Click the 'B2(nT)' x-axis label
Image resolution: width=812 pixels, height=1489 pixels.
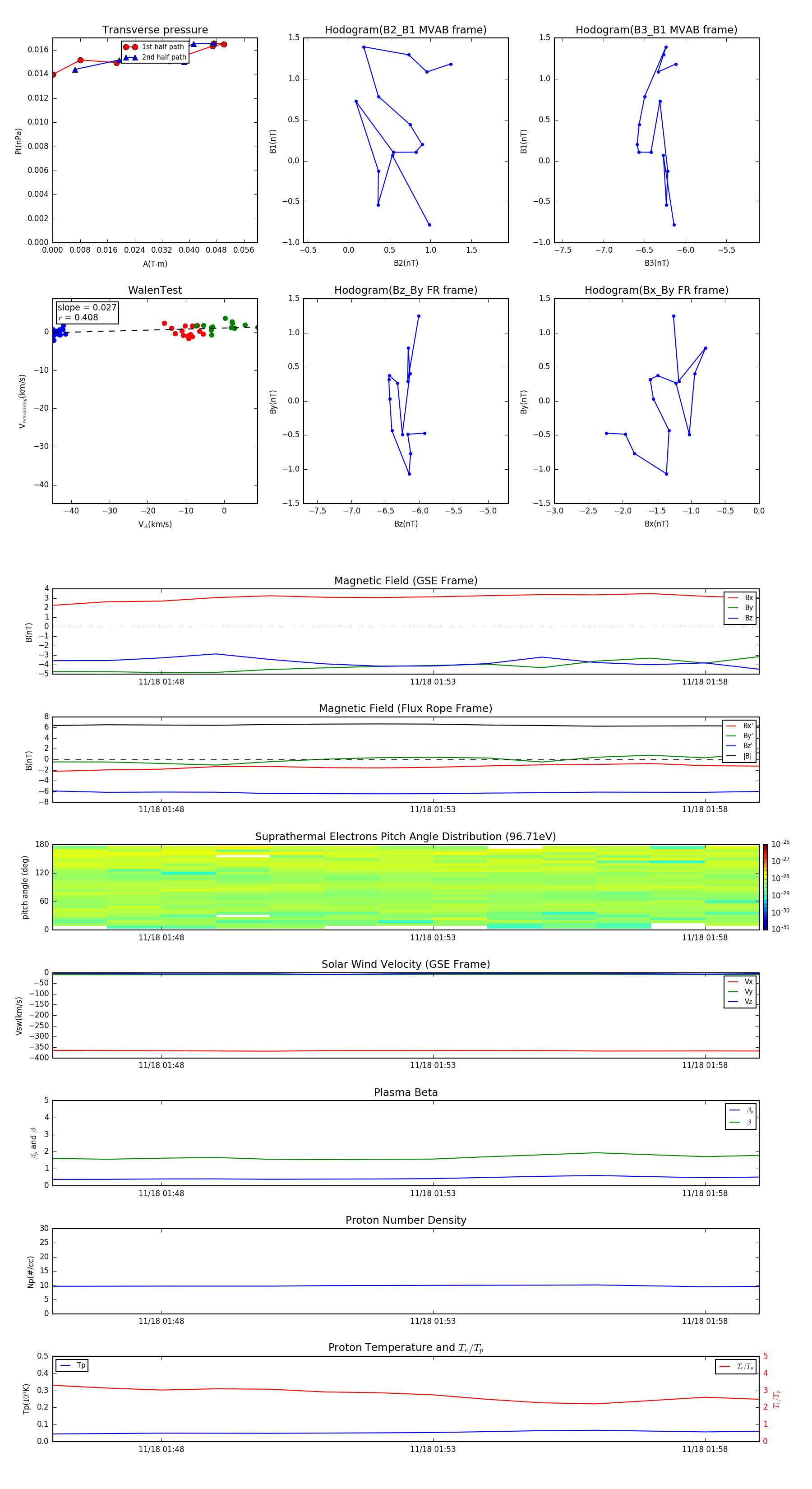click(406, 263)
